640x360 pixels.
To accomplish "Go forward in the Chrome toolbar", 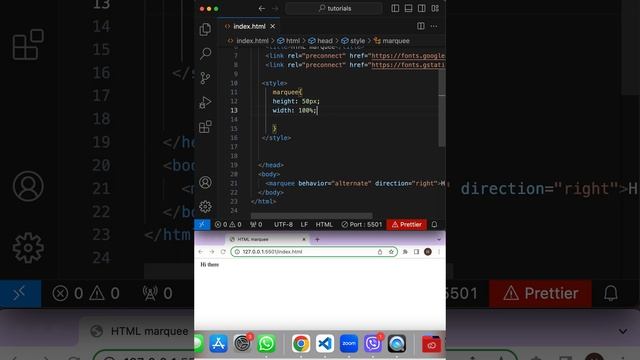I will point(211,252).
